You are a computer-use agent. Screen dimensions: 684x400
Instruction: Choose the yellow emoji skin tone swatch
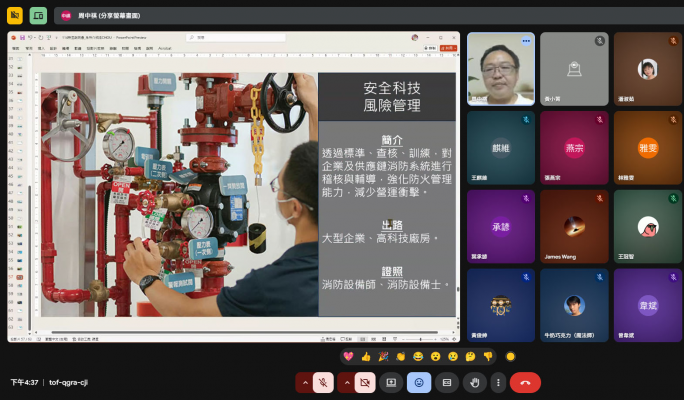[510, 356]
